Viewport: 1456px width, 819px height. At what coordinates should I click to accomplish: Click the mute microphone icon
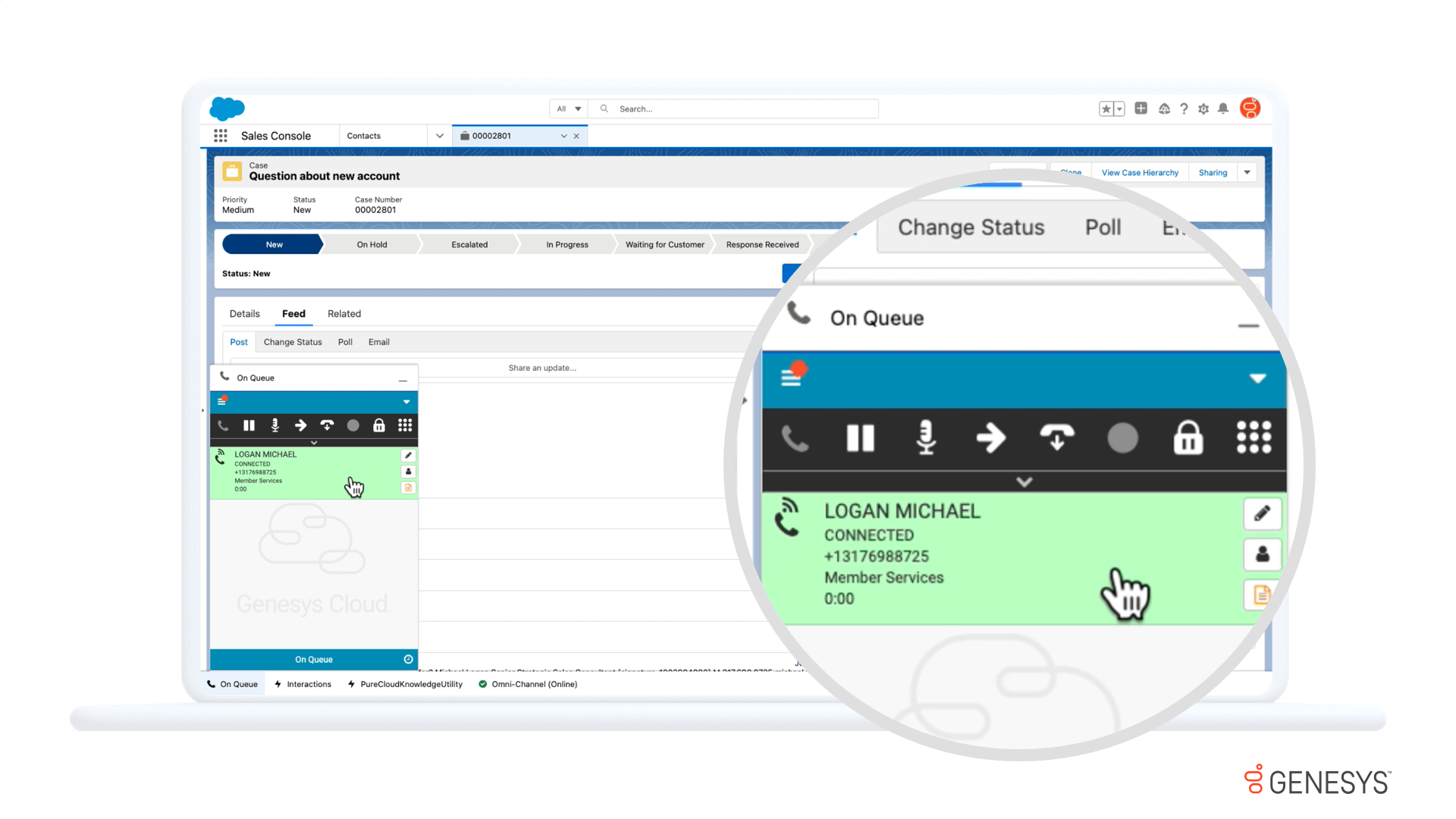click(274, 425)
